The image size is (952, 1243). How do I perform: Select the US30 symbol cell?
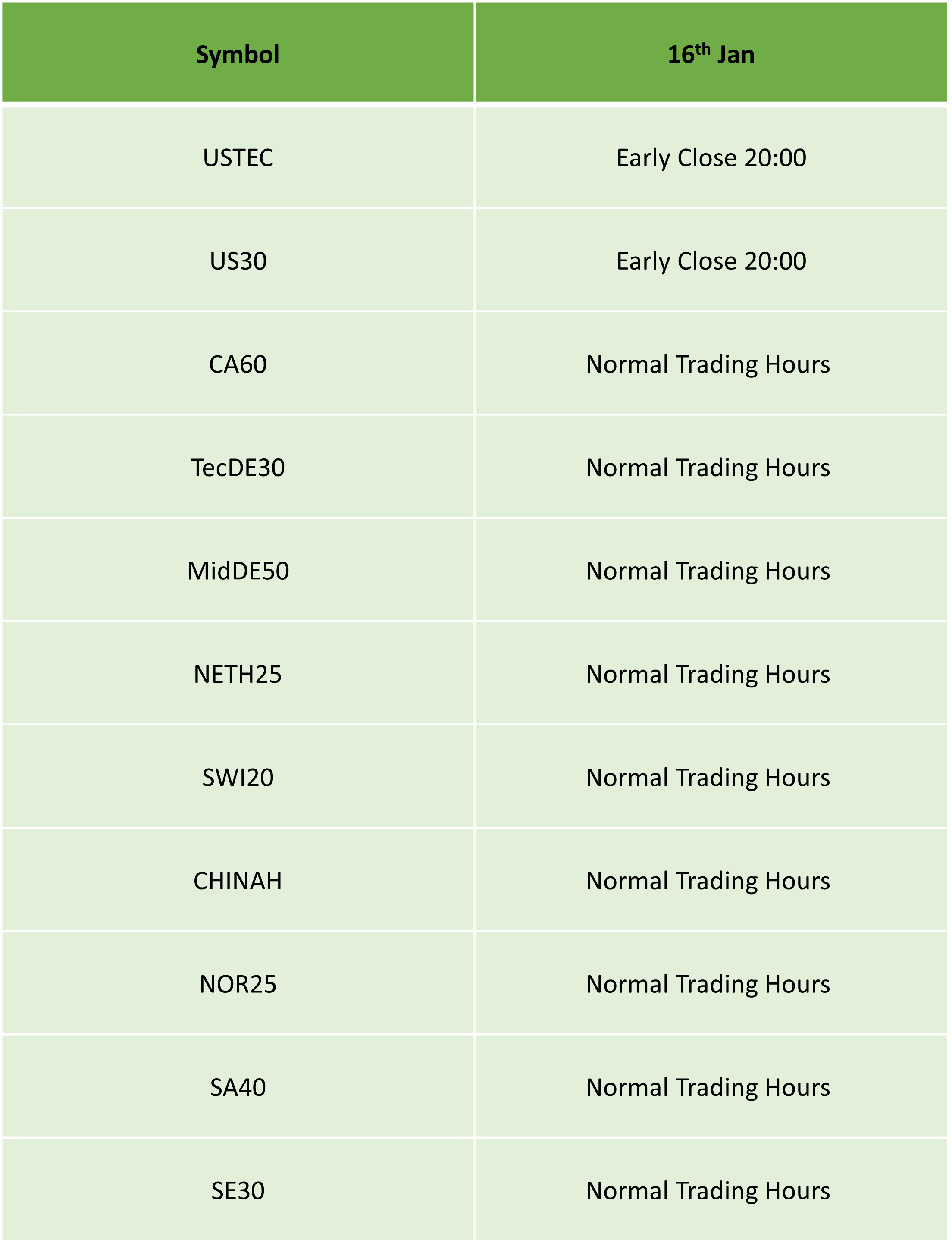238,261
